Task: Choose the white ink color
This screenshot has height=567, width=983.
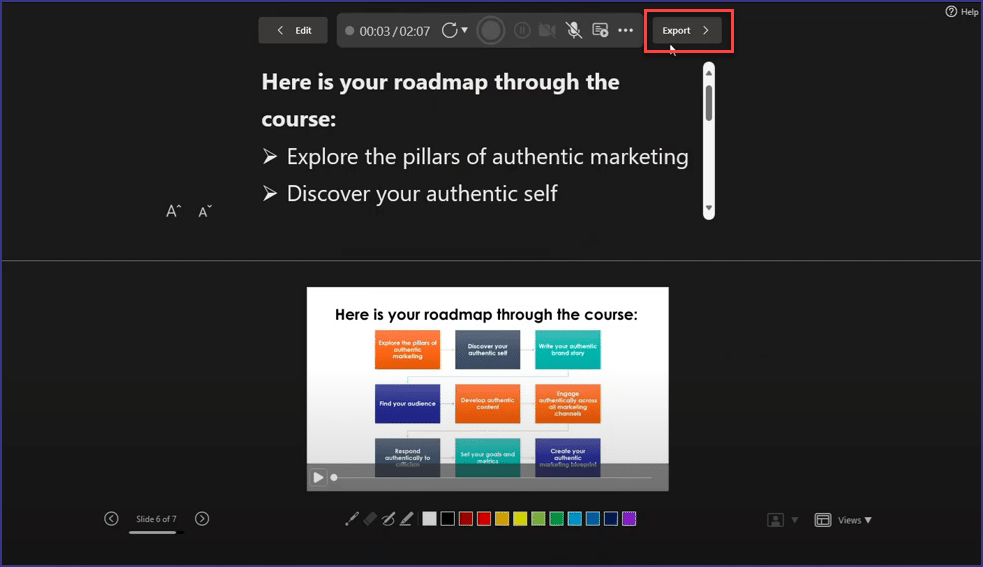Action: click(429, 519)
